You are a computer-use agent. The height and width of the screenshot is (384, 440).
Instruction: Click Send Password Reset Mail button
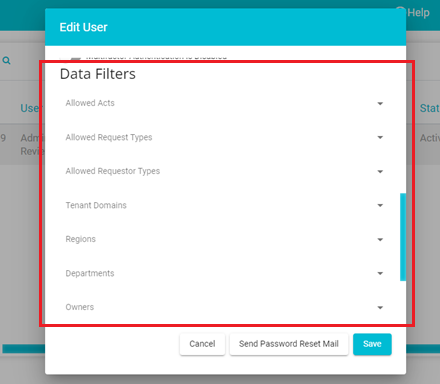[289, 344]
